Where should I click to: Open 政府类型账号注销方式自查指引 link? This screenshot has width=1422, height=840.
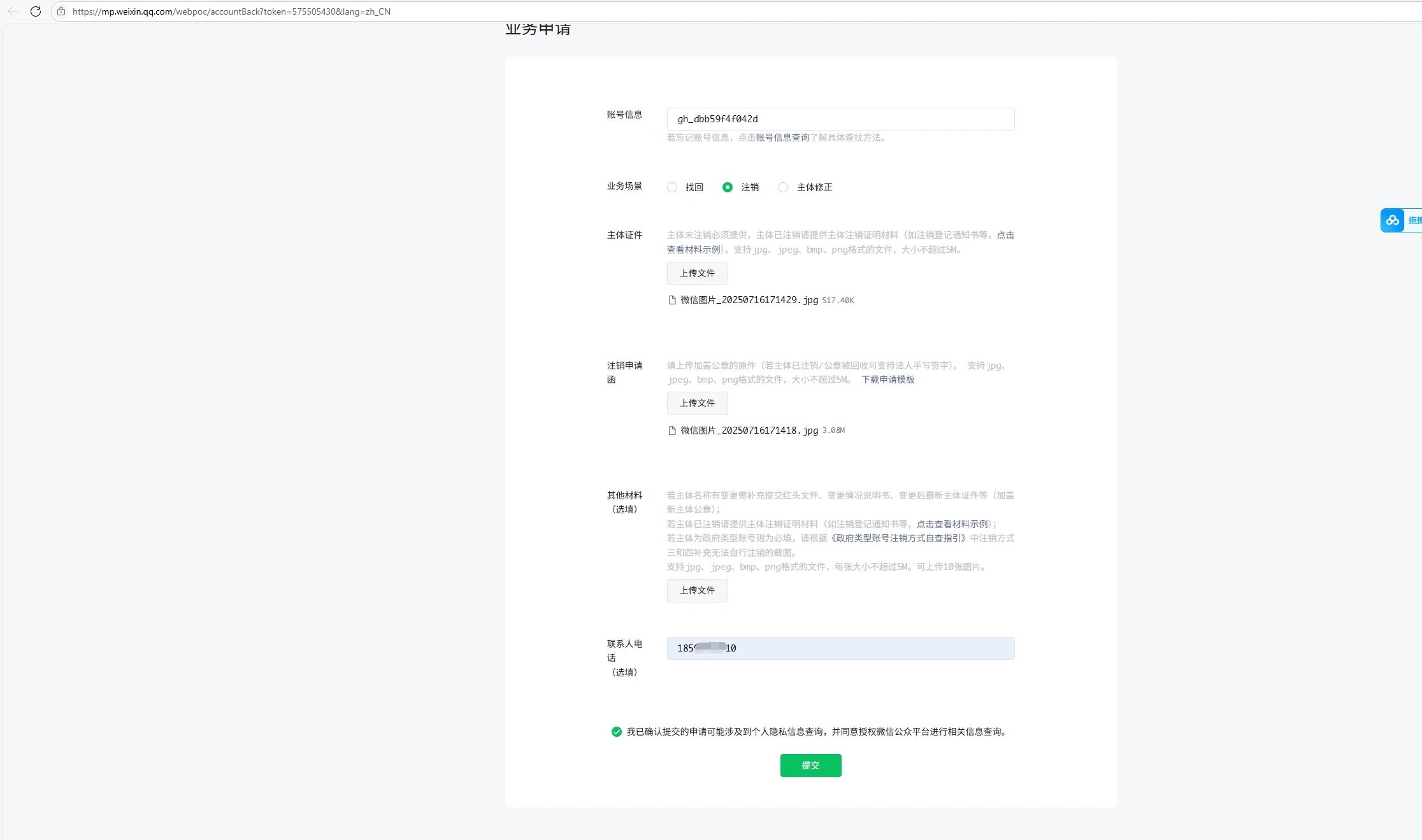899,538
